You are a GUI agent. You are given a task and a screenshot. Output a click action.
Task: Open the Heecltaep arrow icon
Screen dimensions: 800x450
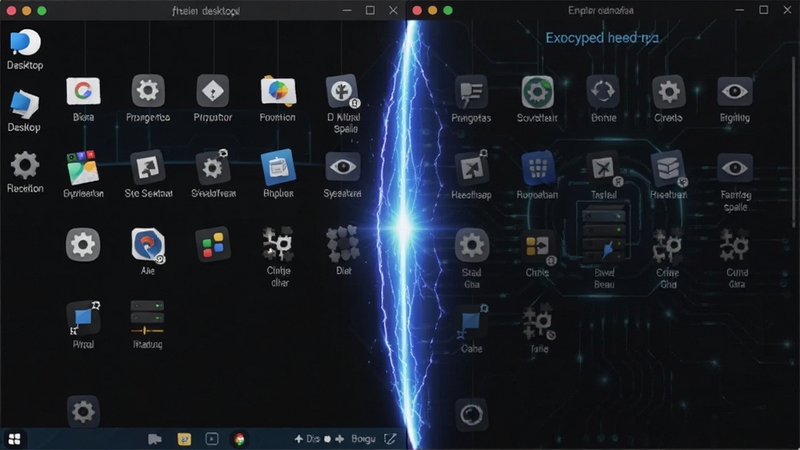click(x=471, y=168)
